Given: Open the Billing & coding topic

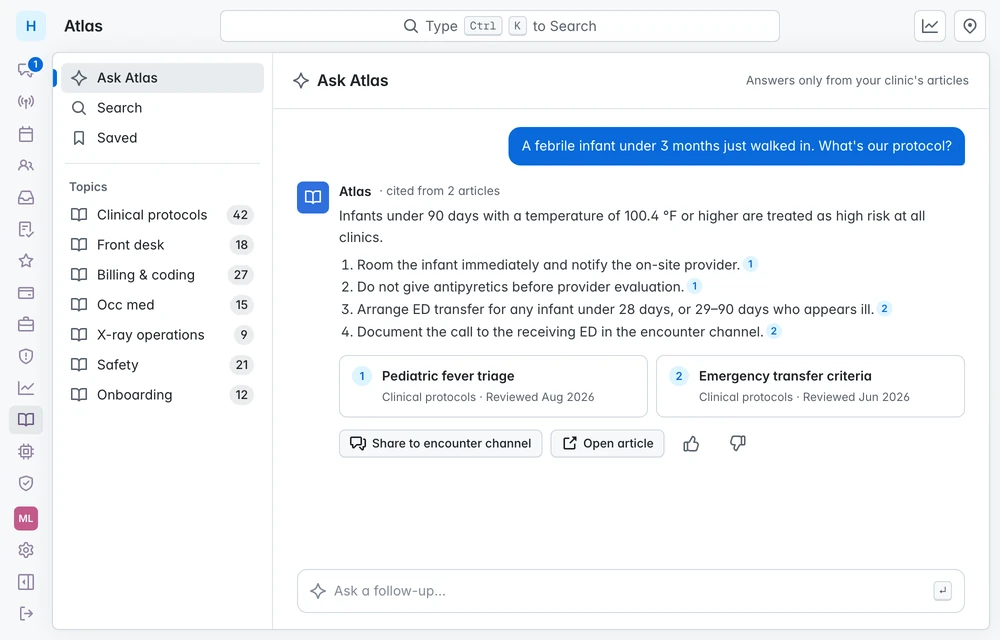Looking at the screenshot, I should 163,275.
